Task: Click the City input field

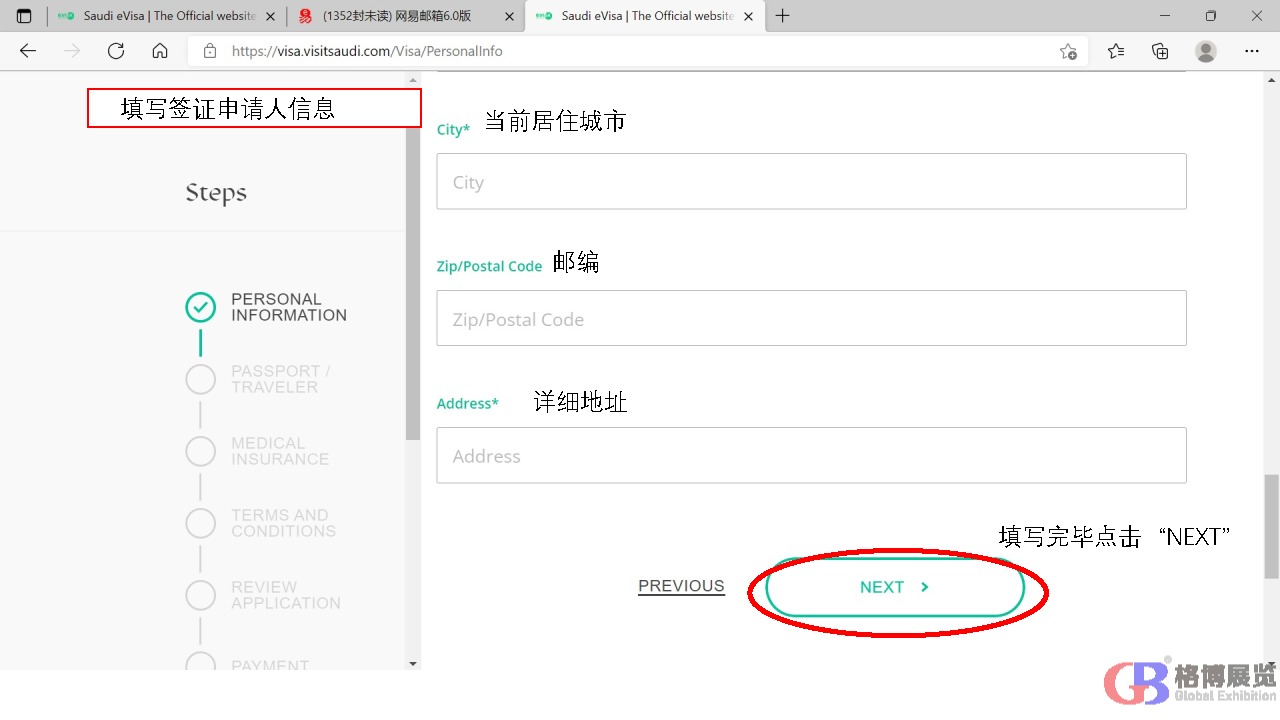Action: 811,182
